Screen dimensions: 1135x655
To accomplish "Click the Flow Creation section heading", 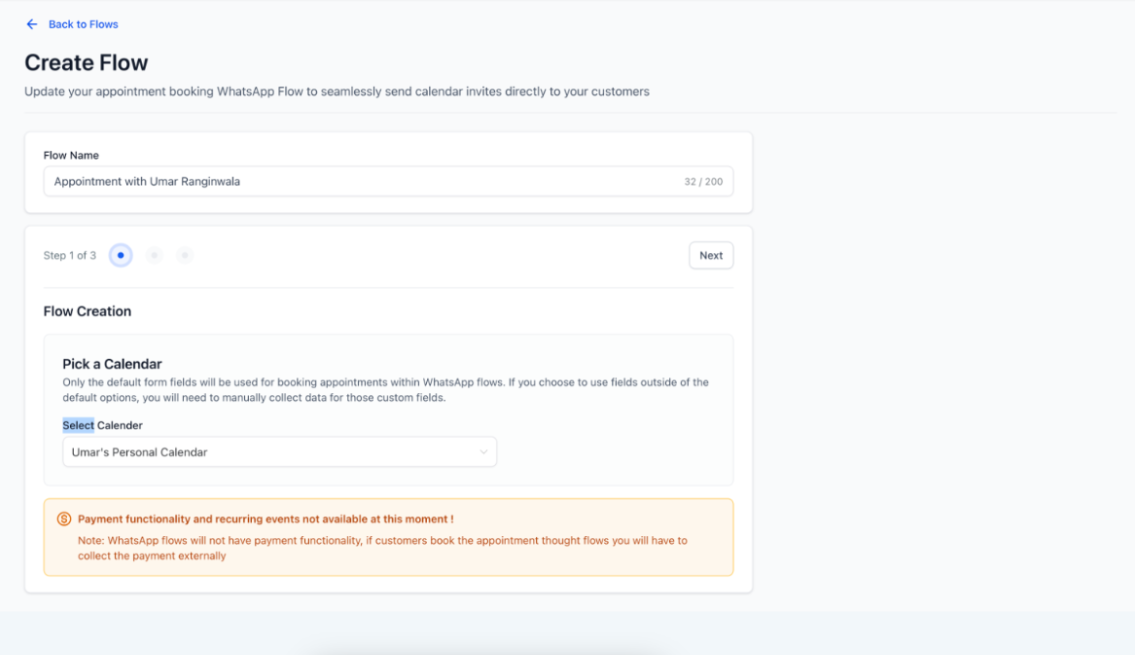I will [x=87, y=311].
